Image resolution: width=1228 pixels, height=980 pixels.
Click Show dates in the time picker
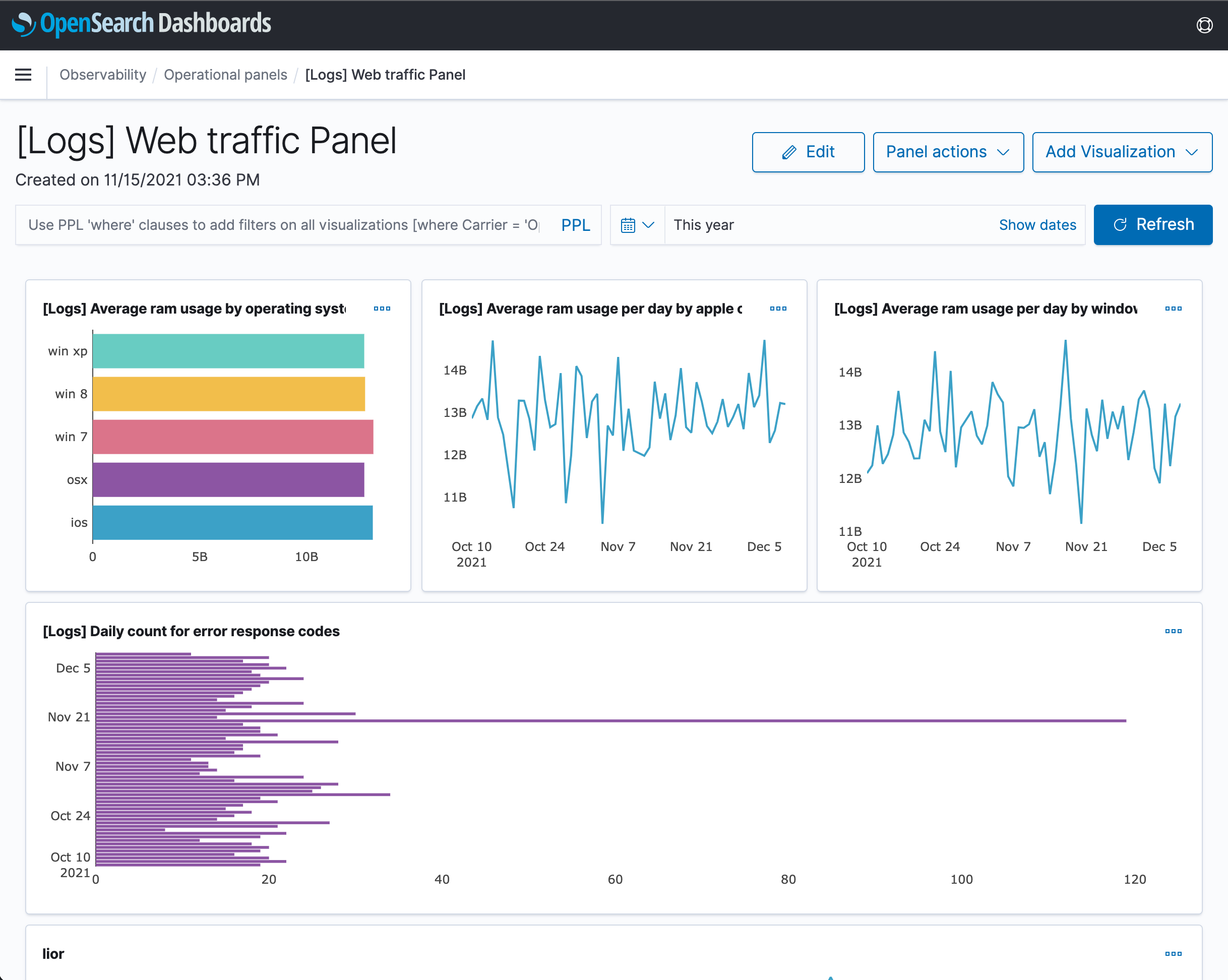pos(1037,224)
